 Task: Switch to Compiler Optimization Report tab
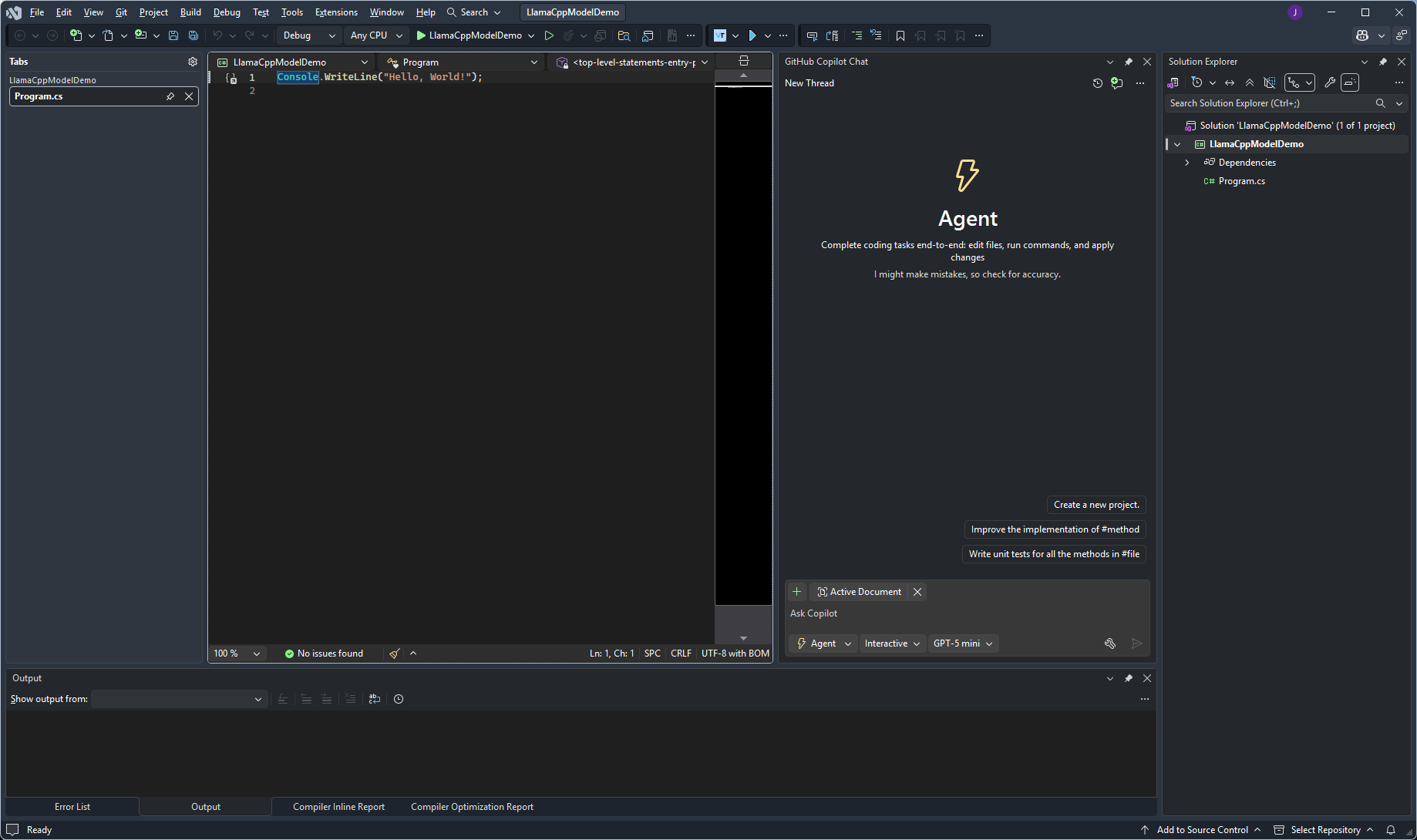point(472,807)
